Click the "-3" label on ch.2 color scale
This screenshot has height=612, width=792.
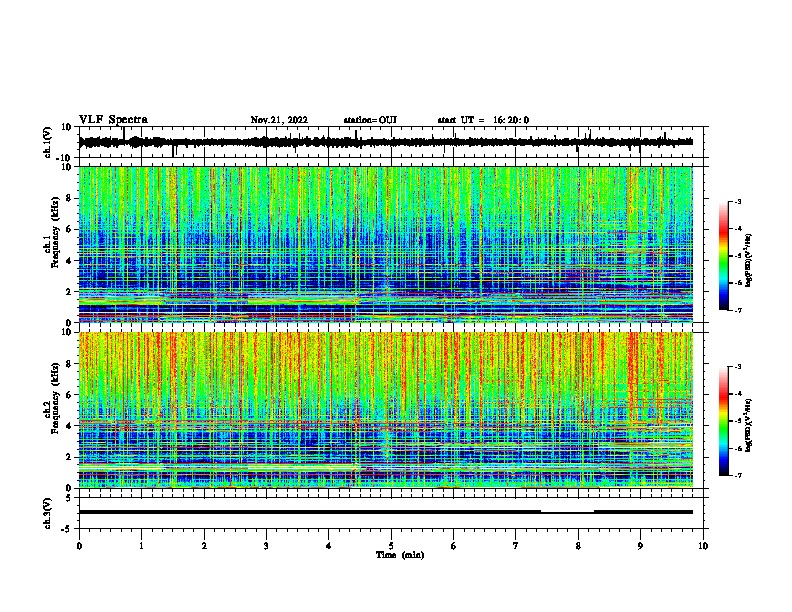[737, 367]
